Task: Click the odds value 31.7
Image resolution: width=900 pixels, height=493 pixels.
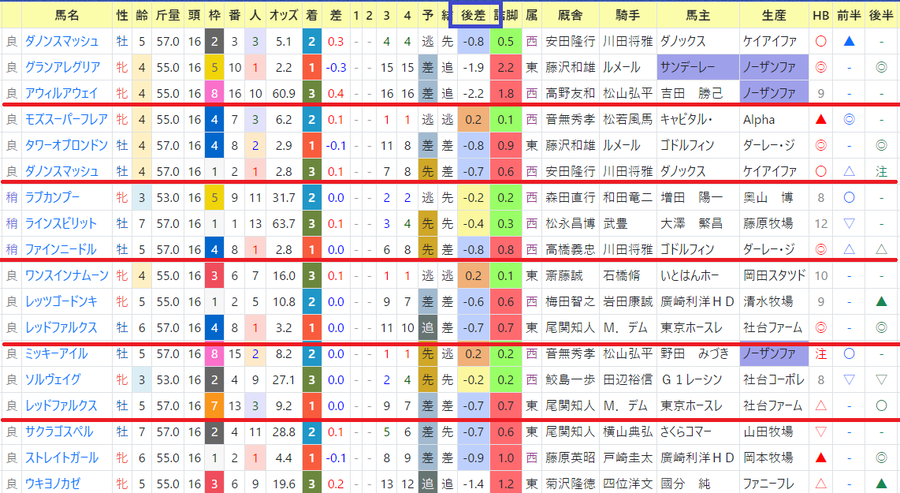Action: pos(284,197)
